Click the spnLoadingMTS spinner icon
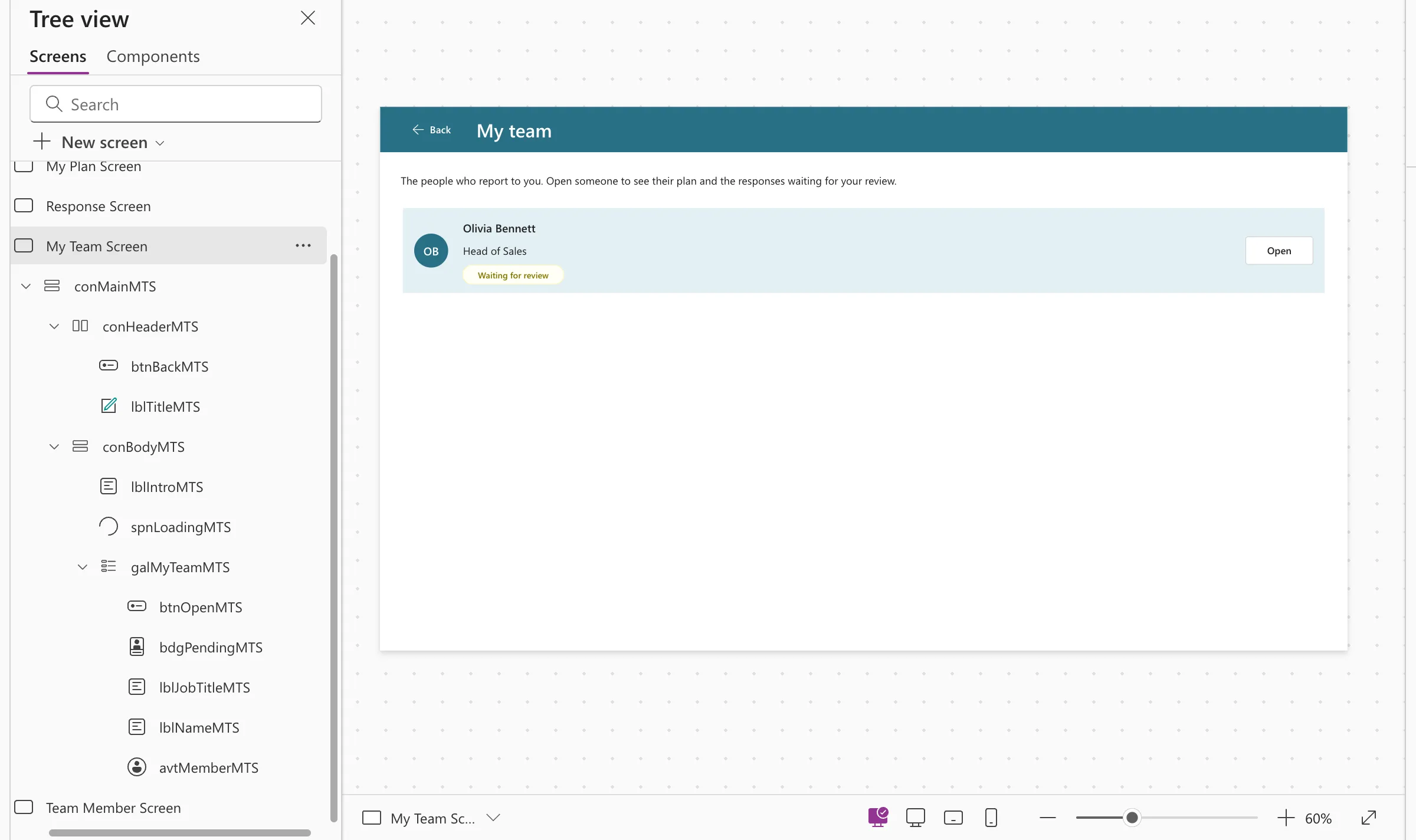The image size is (1416, 840). click(x=109, y=526)
